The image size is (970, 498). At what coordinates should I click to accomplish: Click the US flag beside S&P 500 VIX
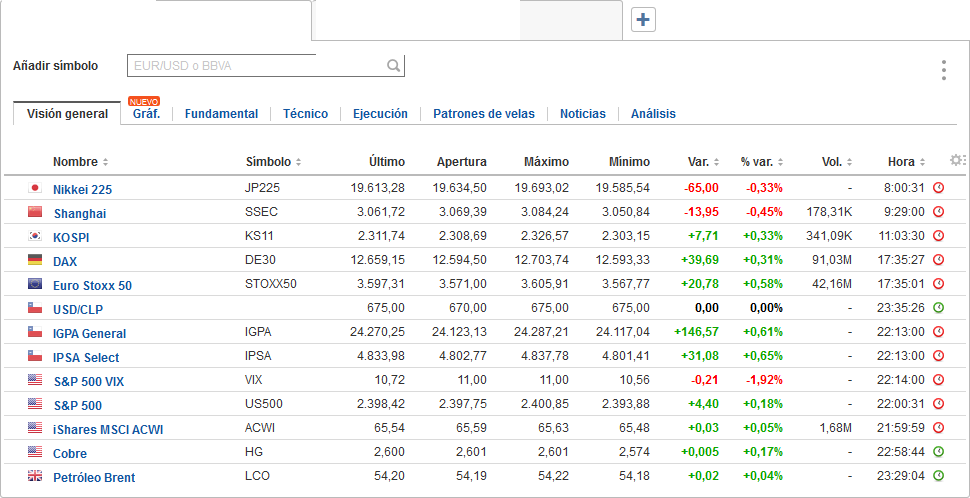(x=35, y=380)
